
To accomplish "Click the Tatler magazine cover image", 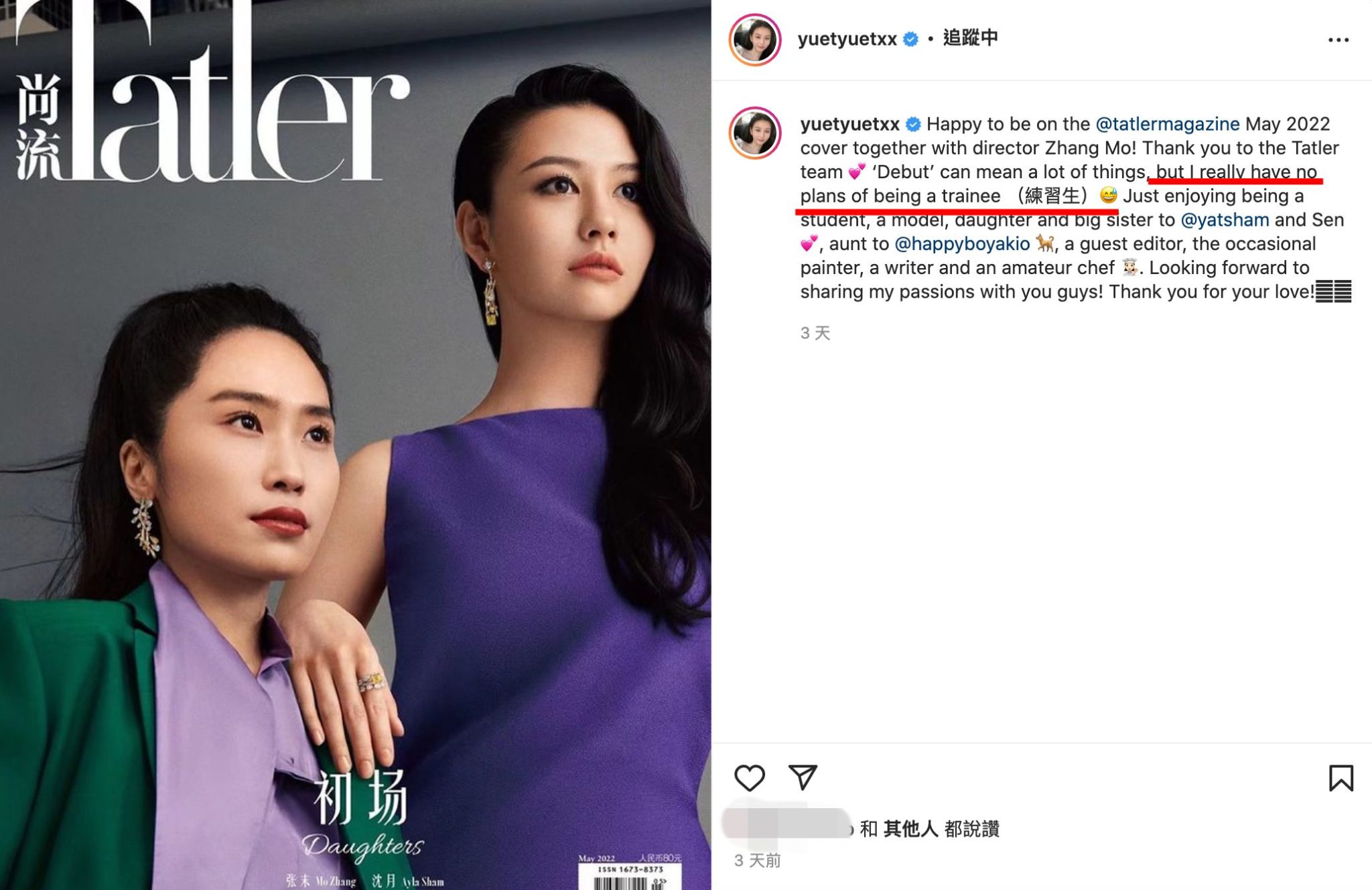I will point(355,445).
